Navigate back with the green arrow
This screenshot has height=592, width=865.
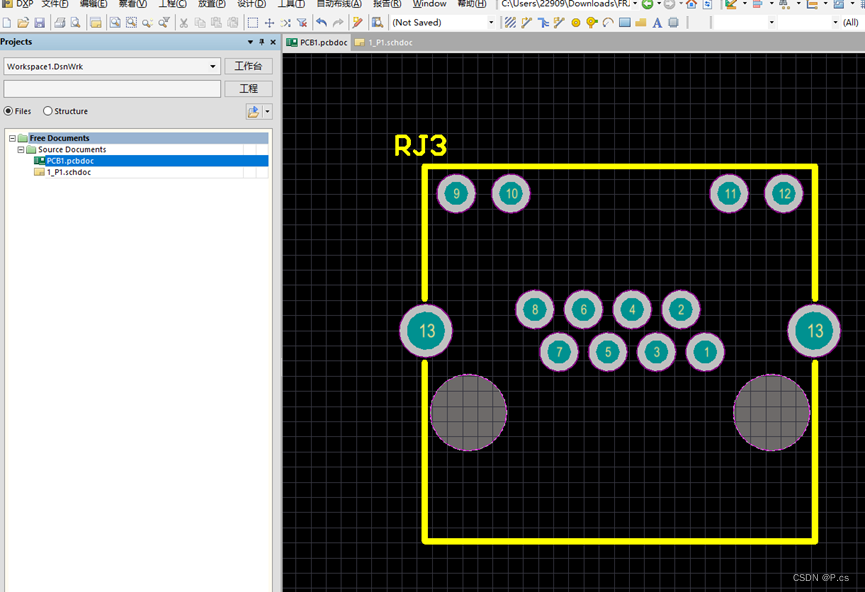coord(648,4)
